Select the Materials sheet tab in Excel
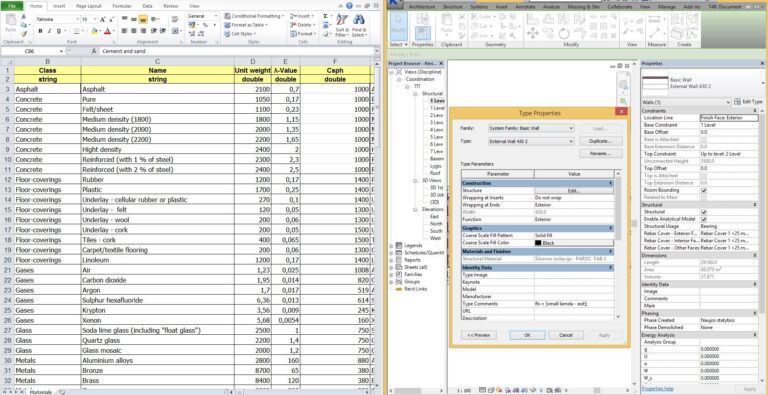 40,392
